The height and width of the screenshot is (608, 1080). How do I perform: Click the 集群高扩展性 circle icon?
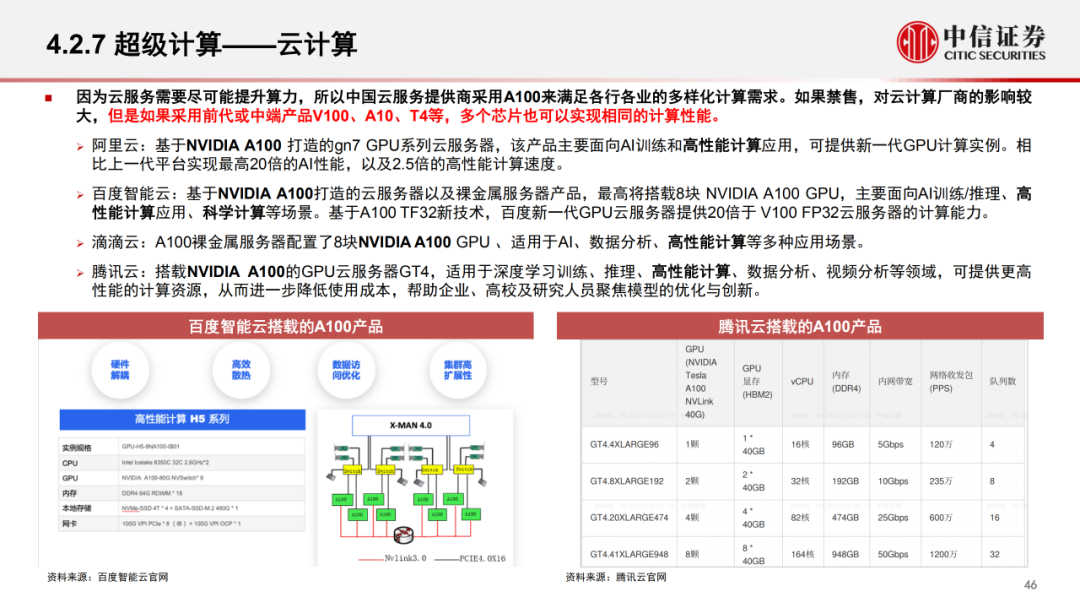click(x=457, y=368)
